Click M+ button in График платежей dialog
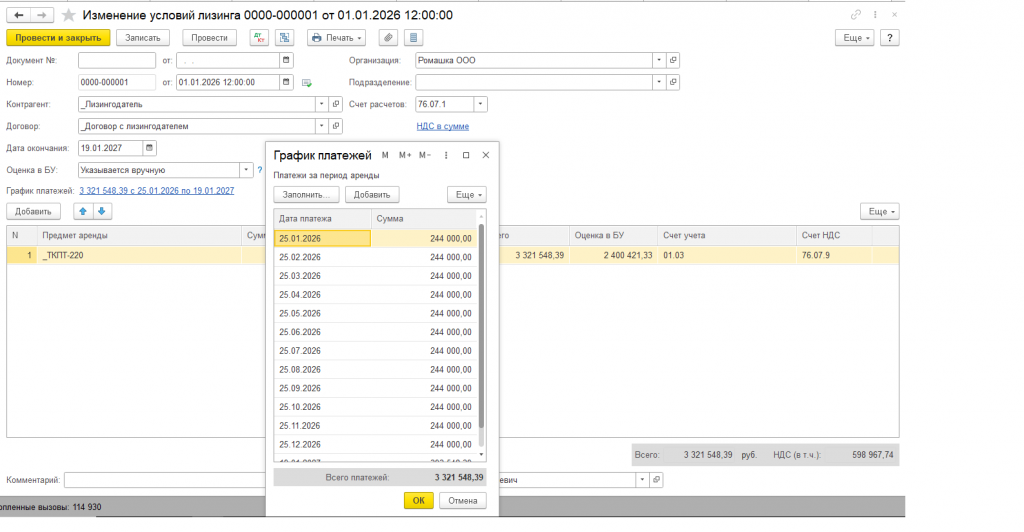The image size is (1024, 532). [405, 155]
